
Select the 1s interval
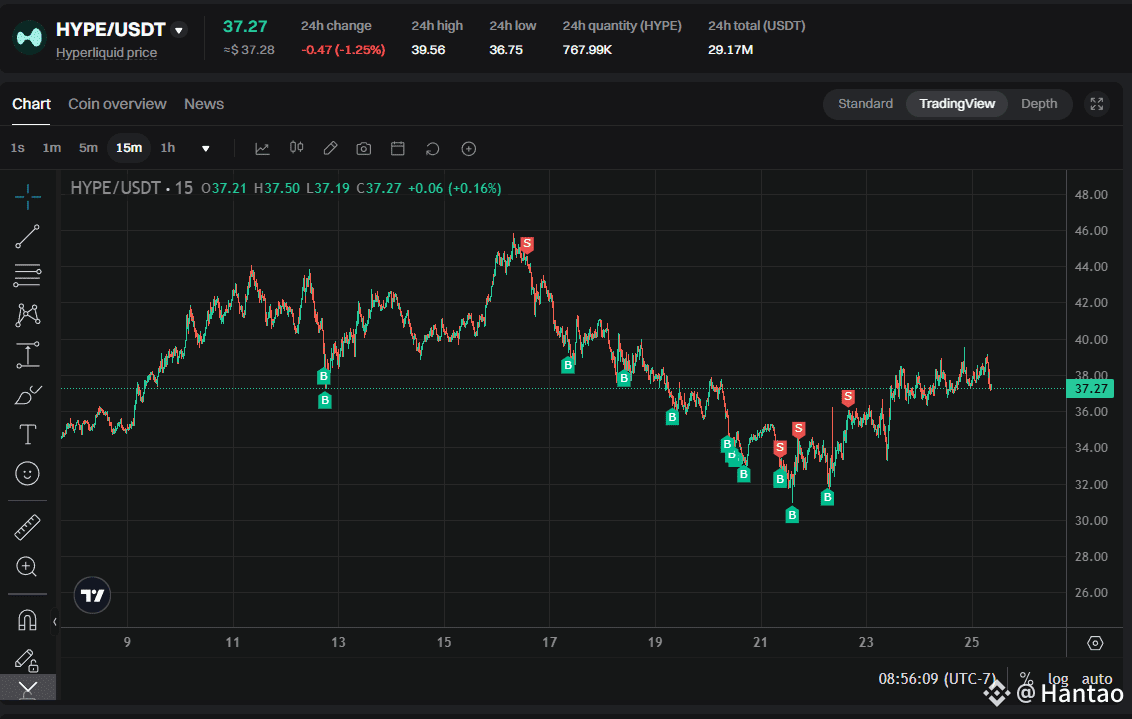tap(17, 148)
